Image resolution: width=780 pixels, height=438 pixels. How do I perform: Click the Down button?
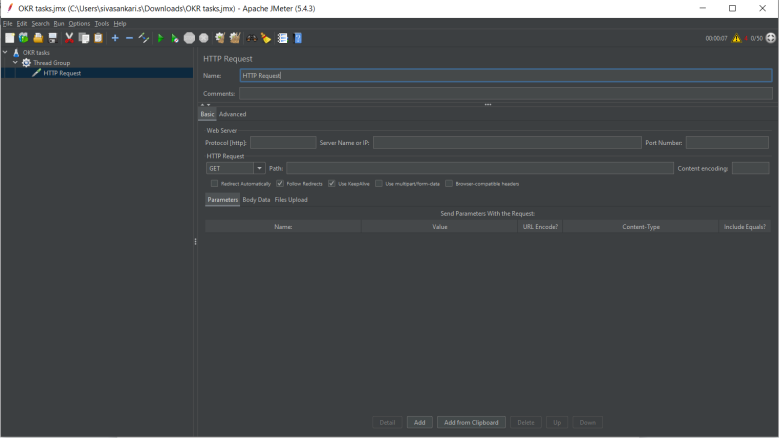[587, 423]
